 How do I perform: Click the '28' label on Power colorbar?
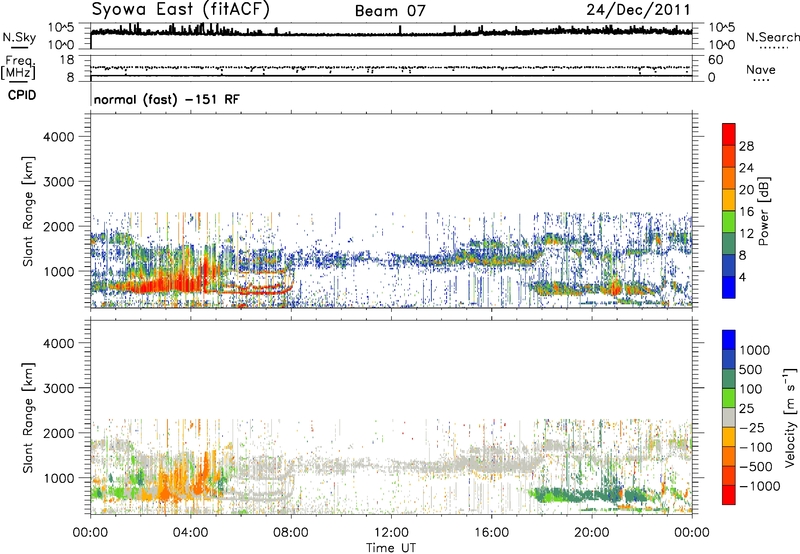tap(746, 146)
